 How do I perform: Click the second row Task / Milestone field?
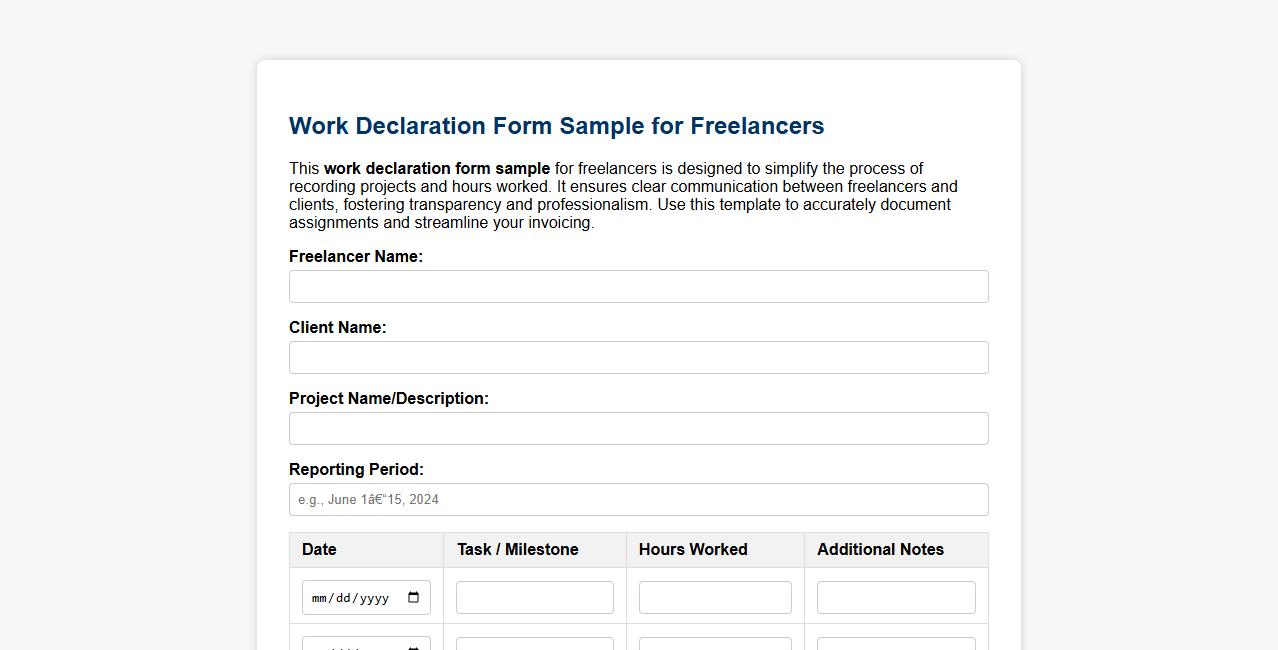tap(534, 645)
